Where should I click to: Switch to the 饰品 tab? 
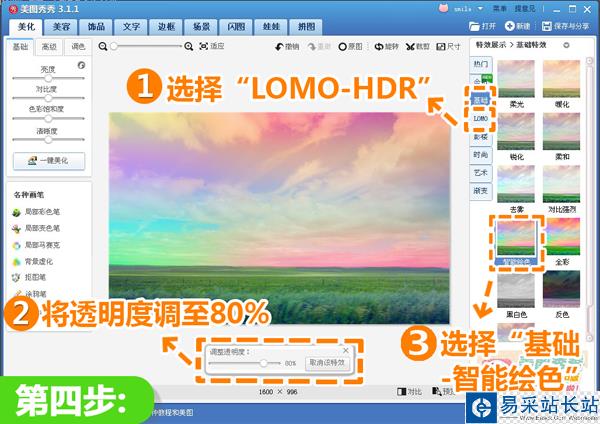click(x=96, y=27)
